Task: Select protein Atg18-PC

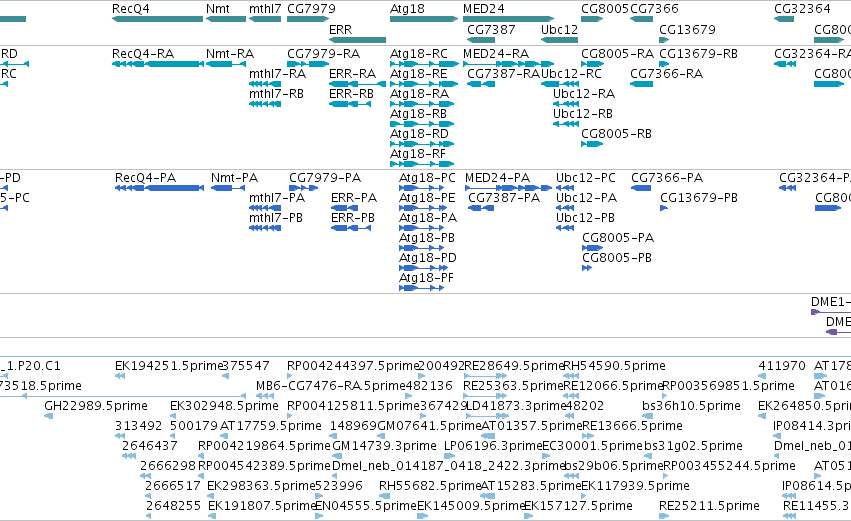Action: coord(422,188)
